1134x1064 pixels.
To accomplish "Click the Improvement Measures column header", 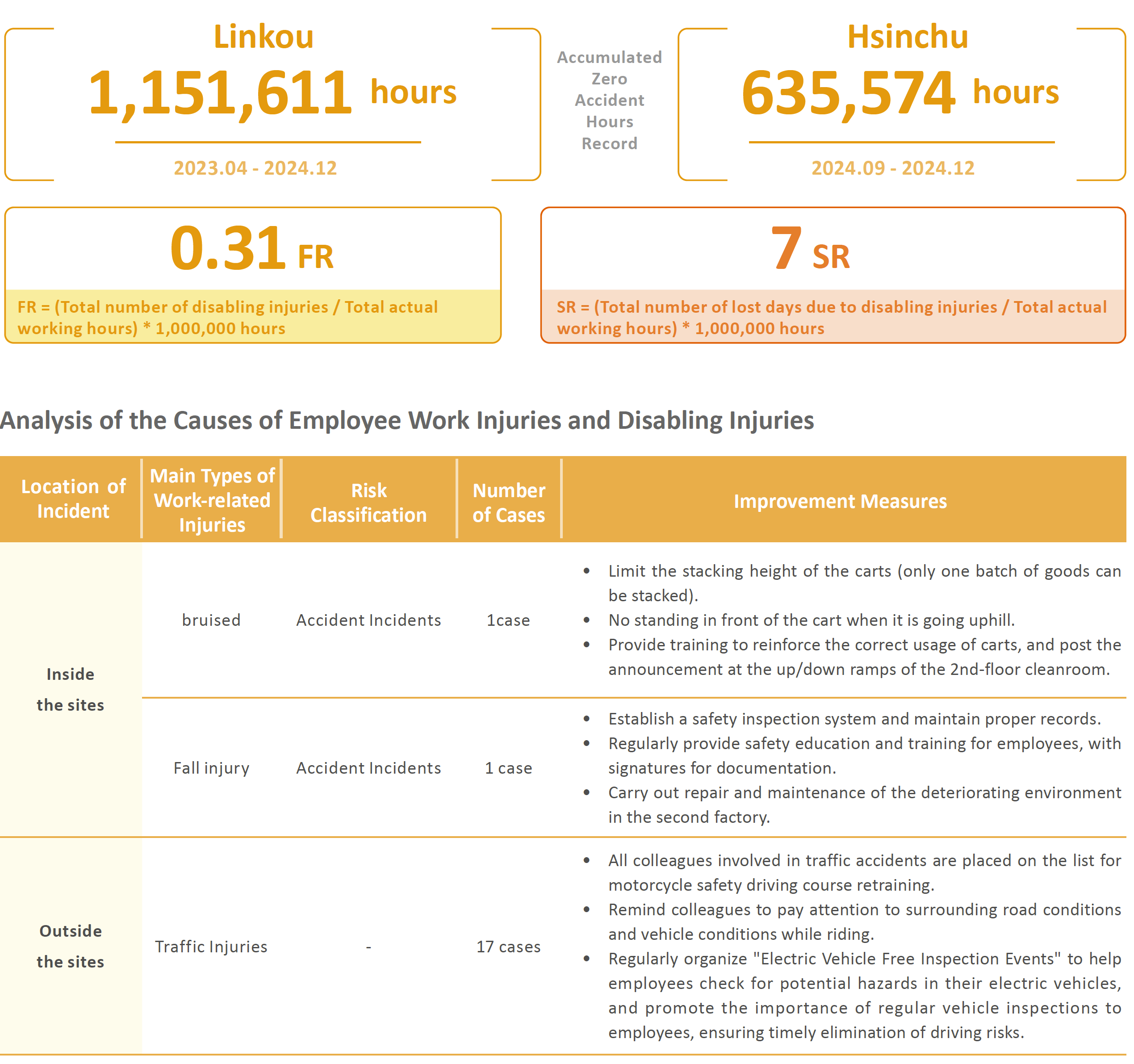I will click(x=840, y=502).
